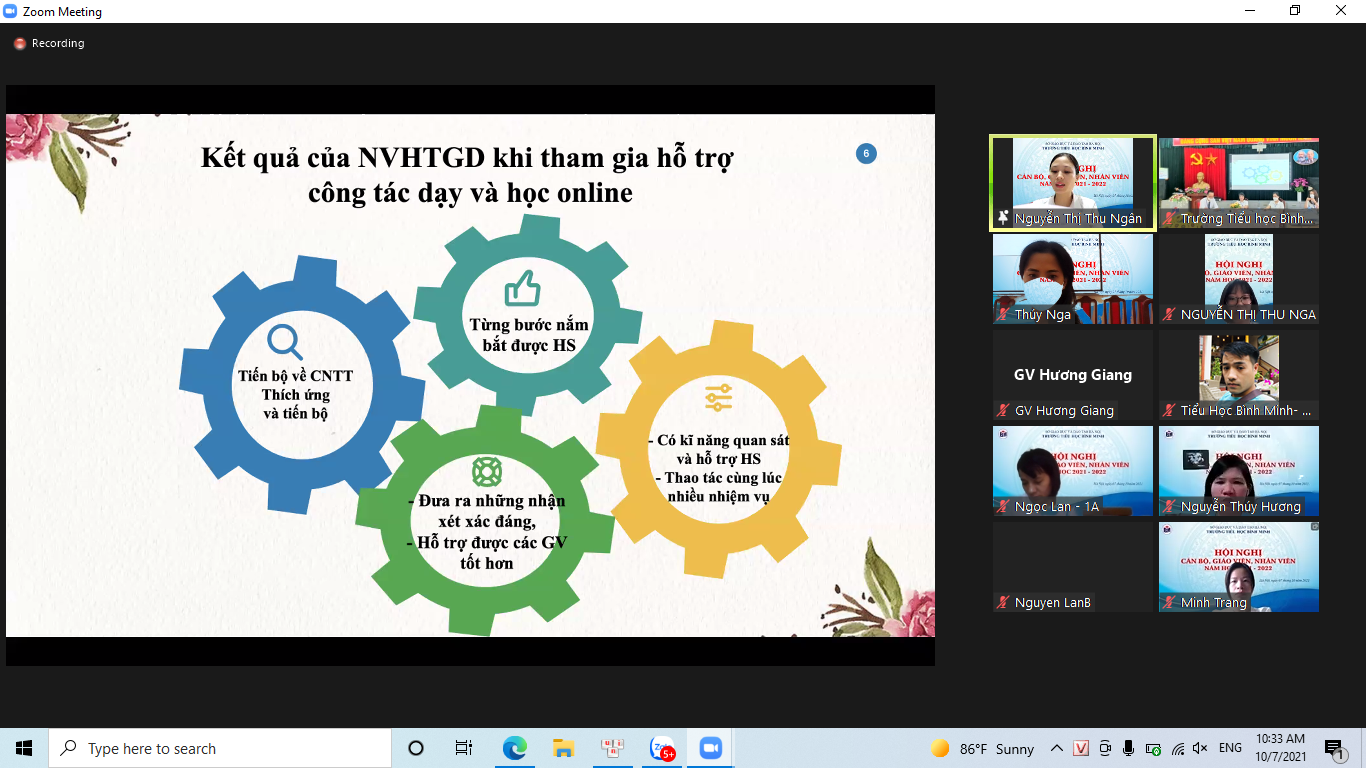Open Task View on taskbar
Image resolution: width=1366 pixels, height=768 pixels.
pos(464,748)
